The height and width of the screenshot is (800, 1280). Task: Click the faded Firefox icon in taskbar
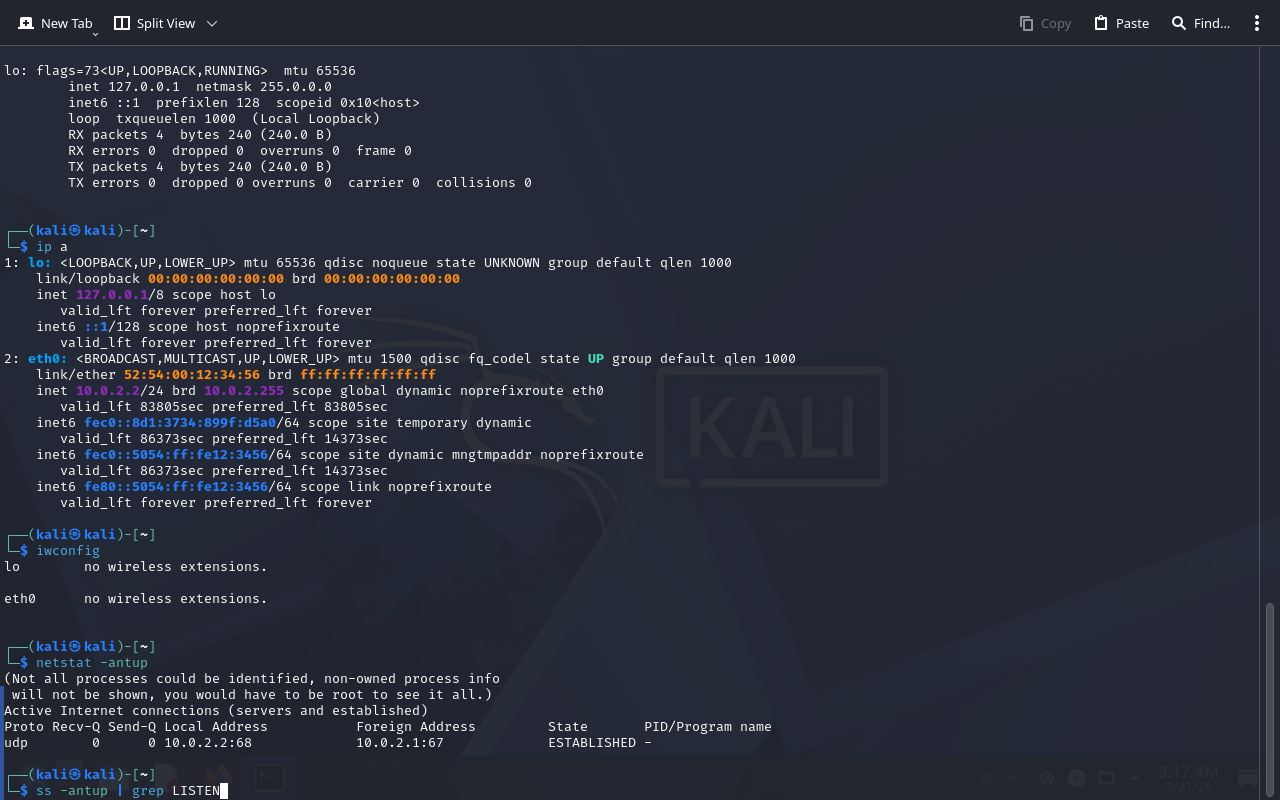(217, 778)
